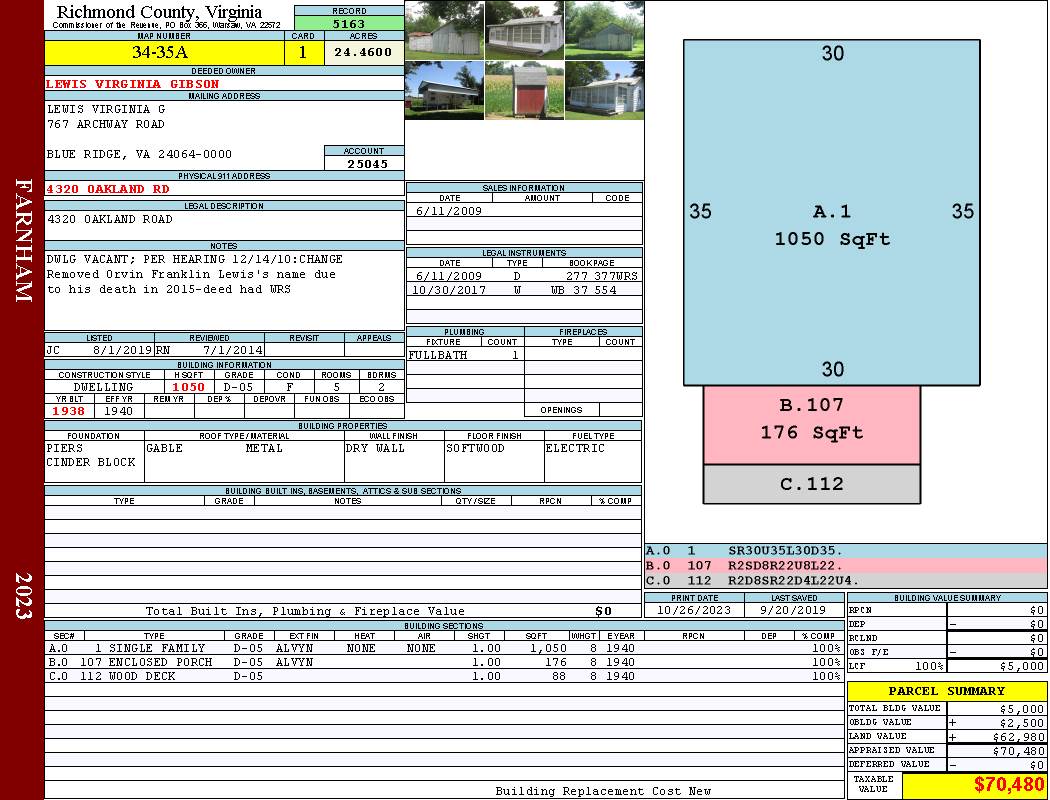Click the 10/30/2017 legal instrument entry

click(x=524, y=290)
